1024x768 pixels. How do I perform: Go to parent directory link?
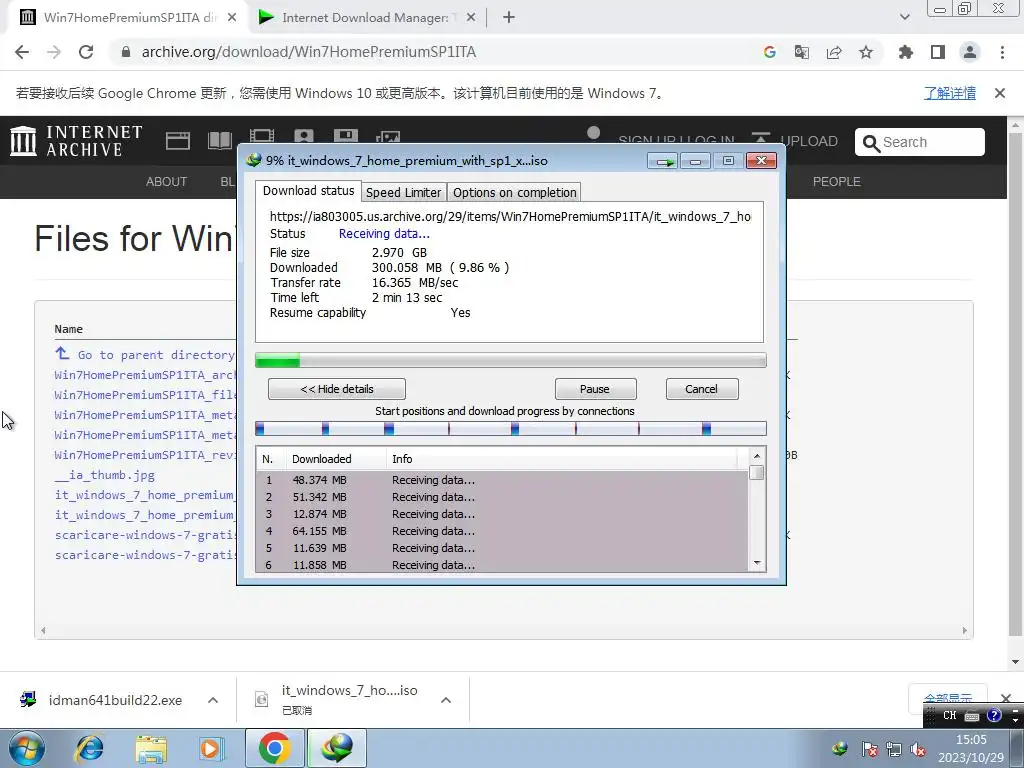[156, 355]
